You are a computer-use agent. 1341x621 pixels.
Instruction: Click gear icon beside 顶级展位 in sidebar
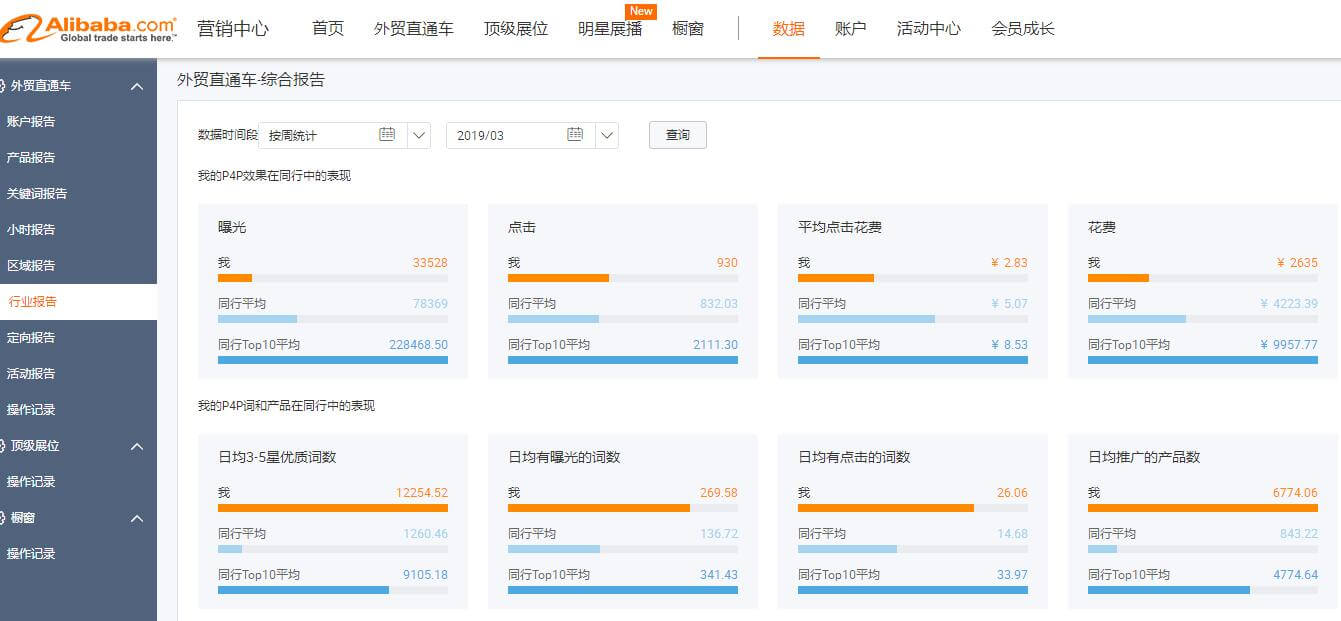coord(3,446)
